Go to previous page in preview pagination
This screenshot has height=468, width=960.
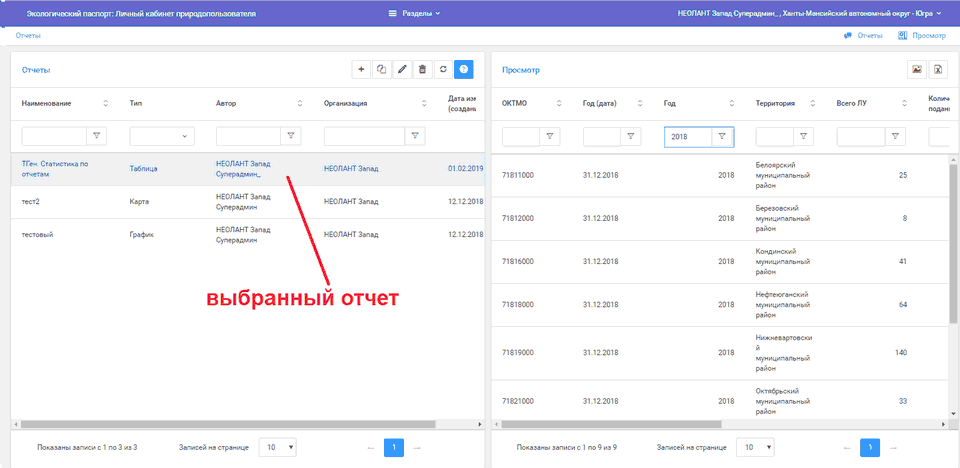pyautogui.click(x=847, y=448)
